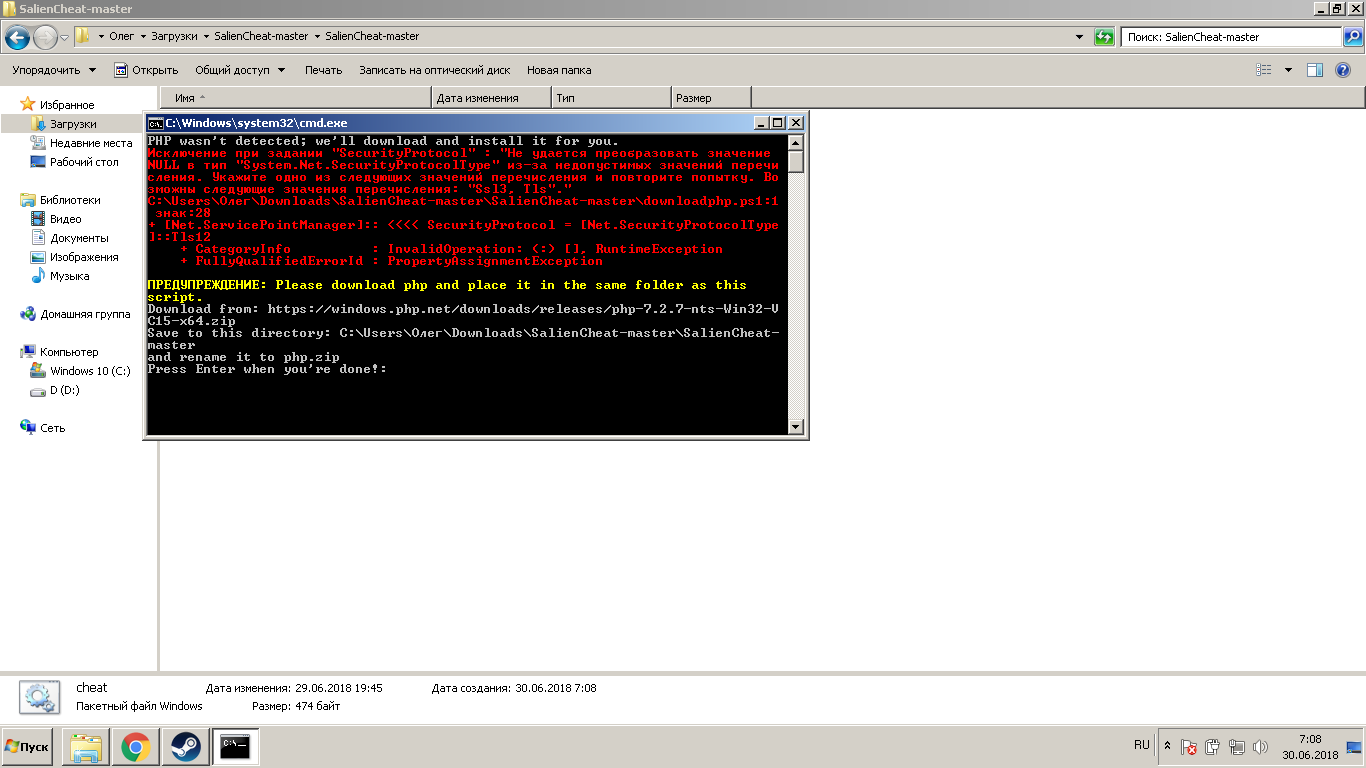This screenshot has width=1366, height=768.
Task: Click the RU language indicator
Action: pyautogui.click(x=1142, y=745)
